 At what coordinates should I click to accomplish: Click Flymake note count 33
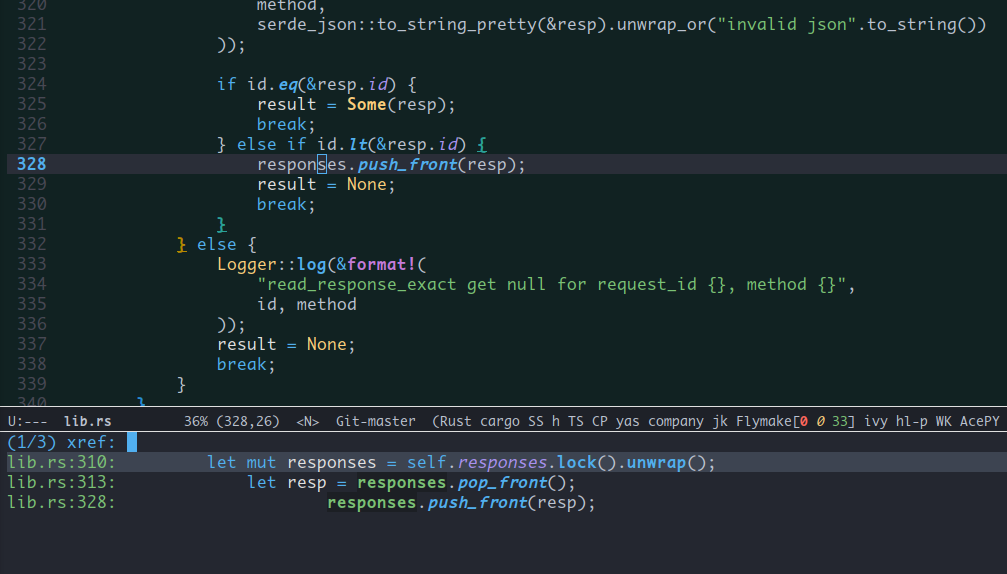coord(840,421)
